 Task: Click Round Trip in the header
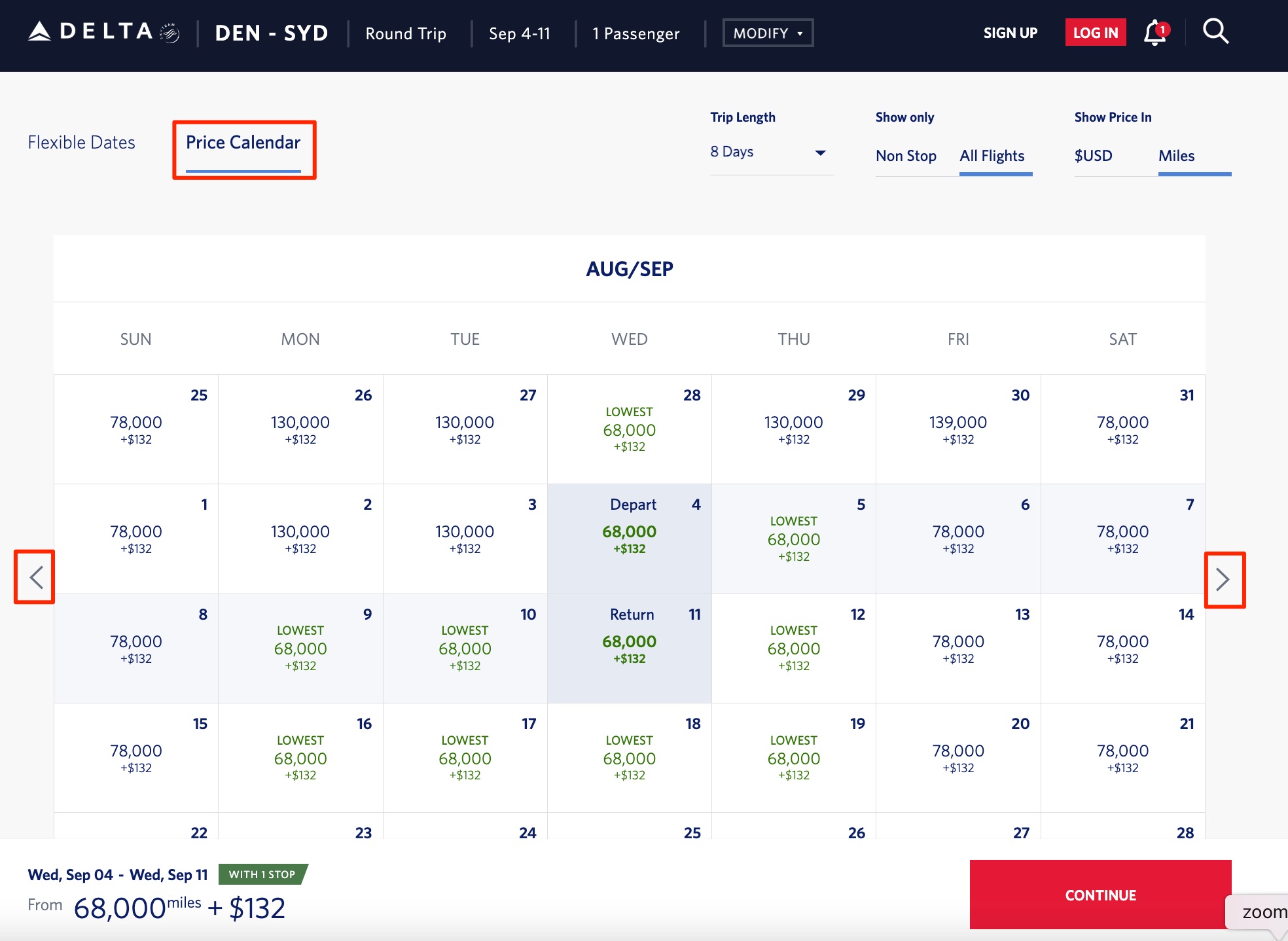[x=406, y=33]
